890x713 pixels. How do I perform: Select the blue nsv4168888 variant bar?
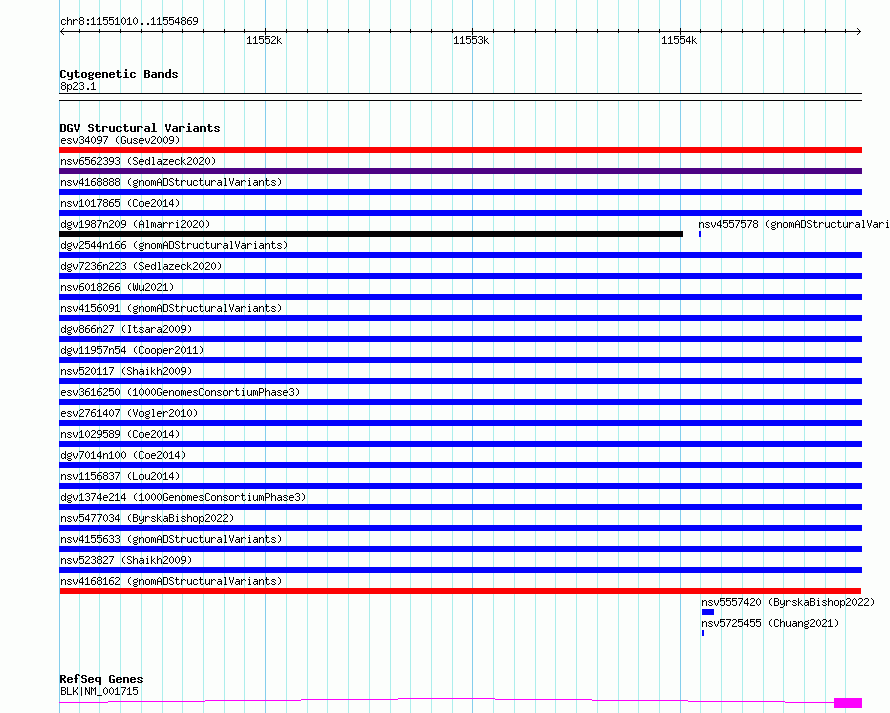pyautogui.click(x=460, y=192)
